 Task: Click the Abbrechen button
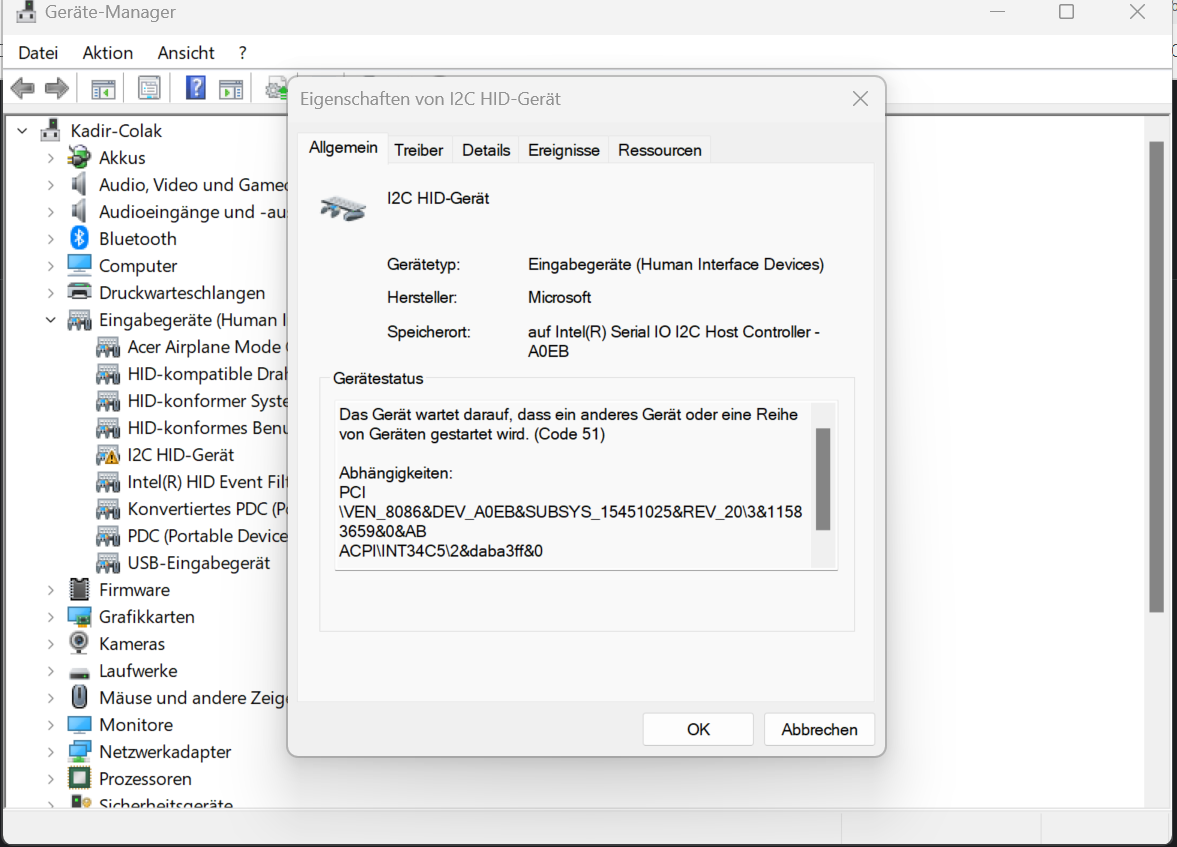click(x=819, y=729)
